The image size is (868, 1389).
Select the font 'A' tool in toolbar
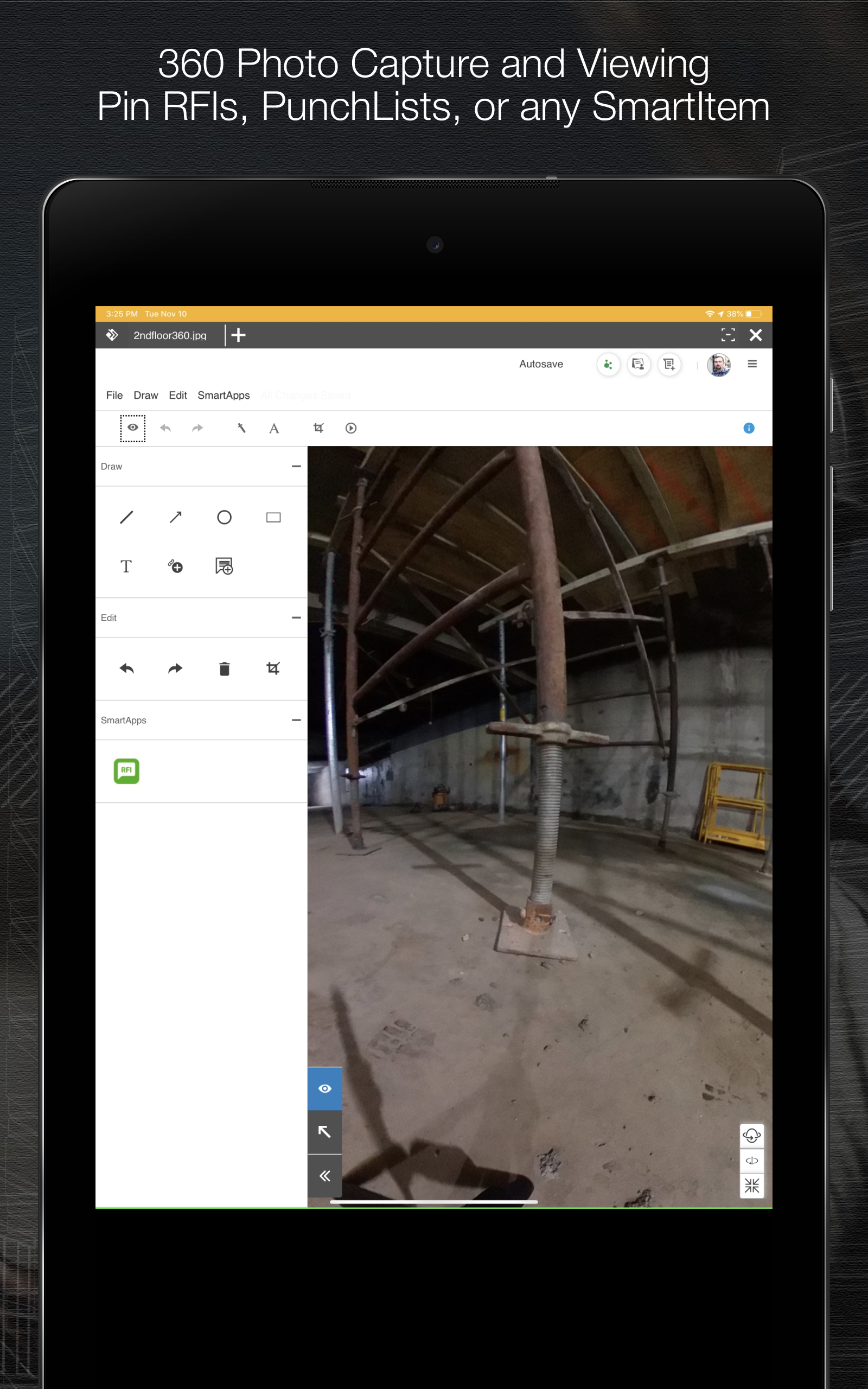pyautogui.click(x=275, y=429)
